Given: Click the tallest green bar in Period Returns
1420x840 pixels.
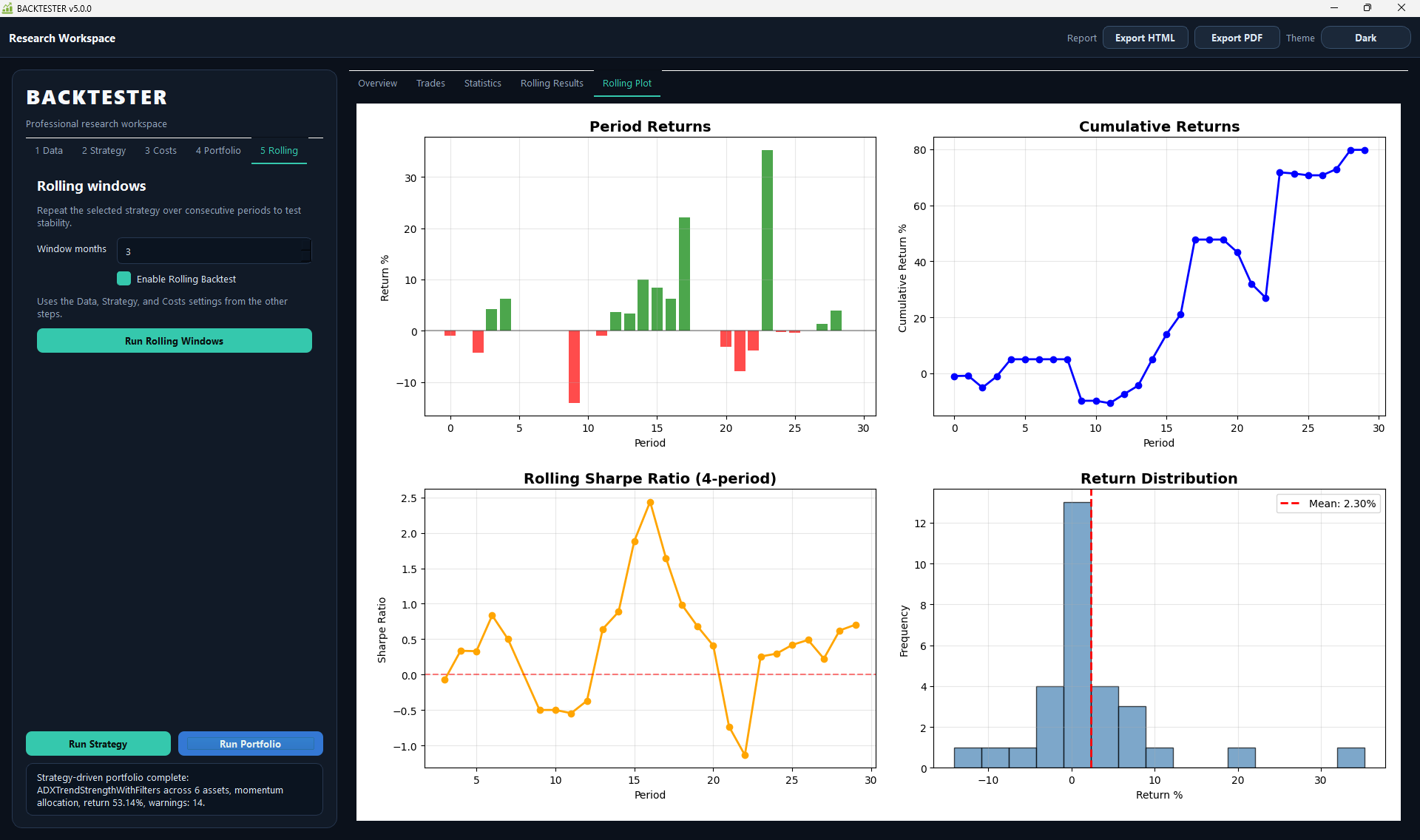Looking at the screenshot, I should tap(767, 240).
